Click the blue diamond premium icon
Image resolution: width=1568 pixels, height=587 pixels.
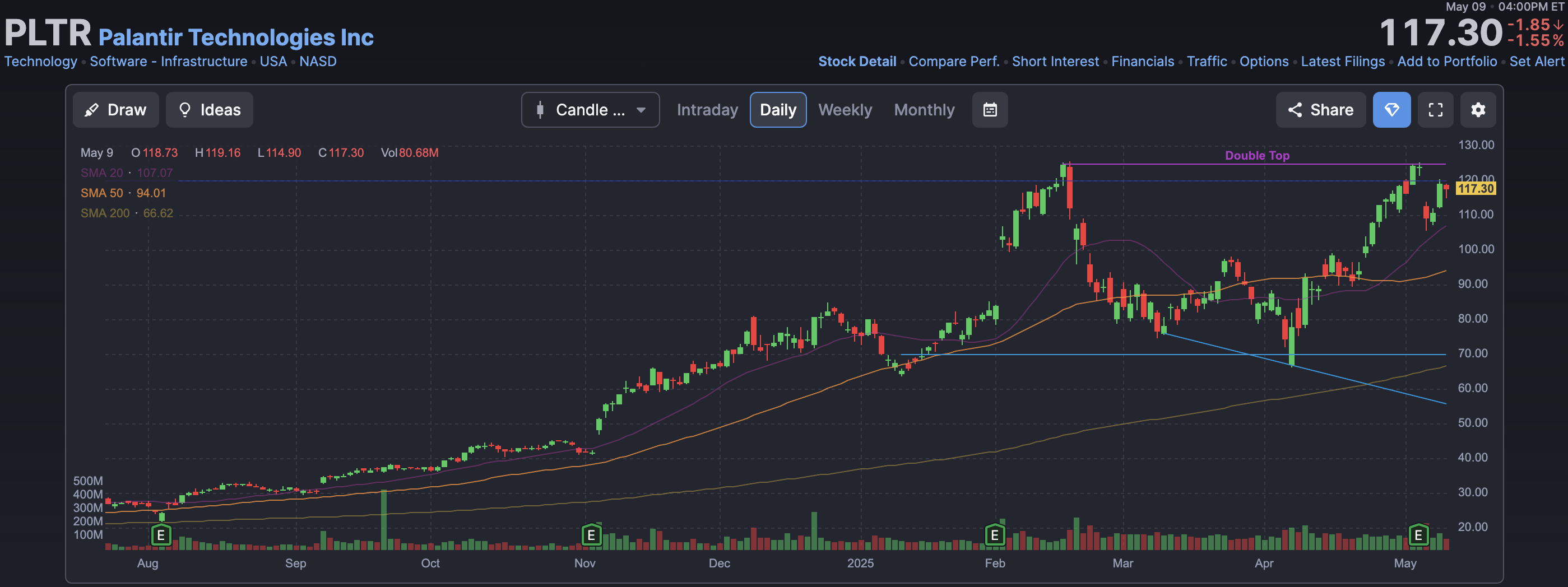coord(1391,110)
